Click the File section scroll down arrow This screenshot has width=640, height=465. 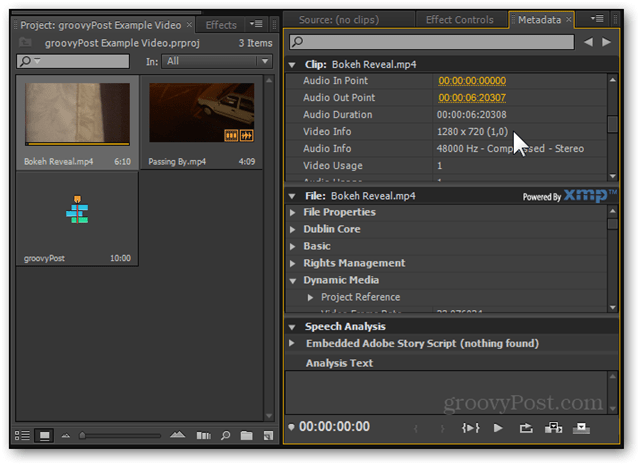click(613, 307)
